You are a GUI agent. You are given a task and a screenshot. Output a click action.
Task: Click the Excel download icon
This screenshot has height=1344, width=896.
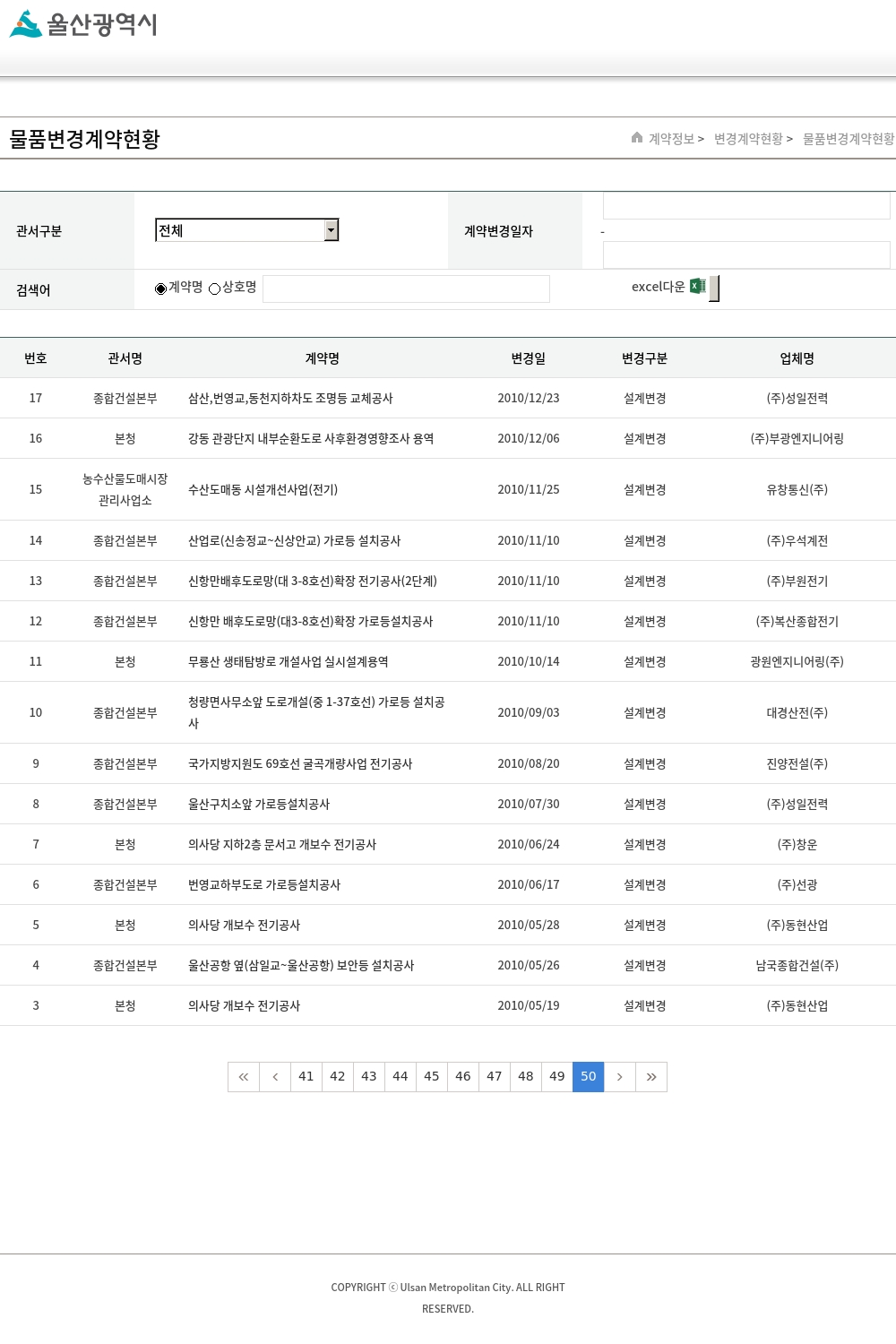[x=697, y=287]
